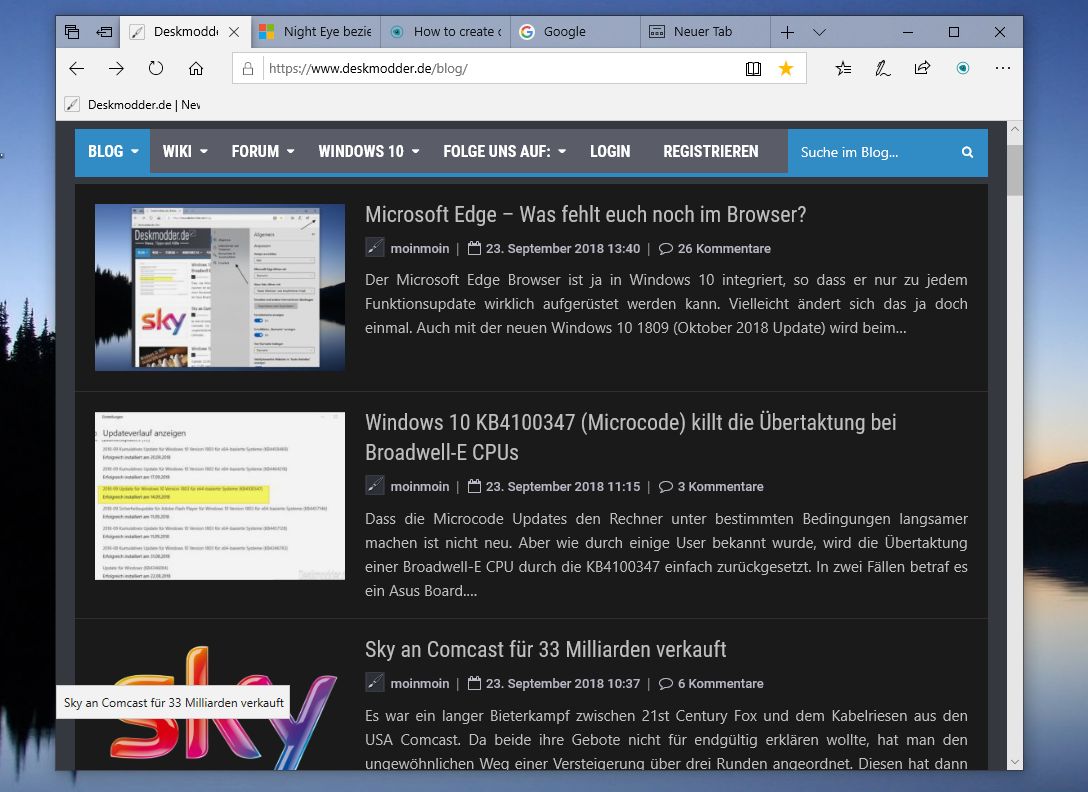Toggle Reading view book icon

(x=754, y=68)
